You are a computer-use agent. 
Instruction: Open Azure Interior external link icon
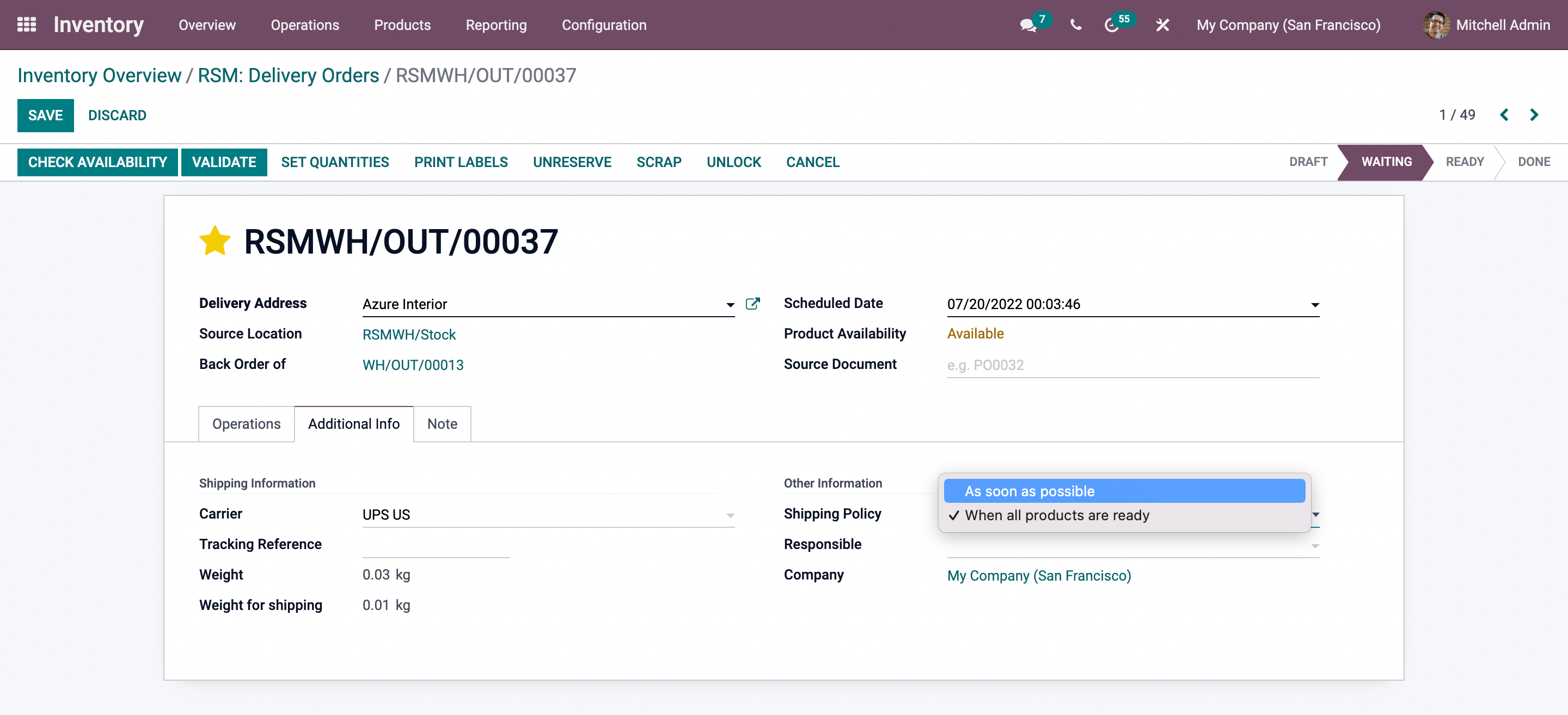(x=752, y=304)
